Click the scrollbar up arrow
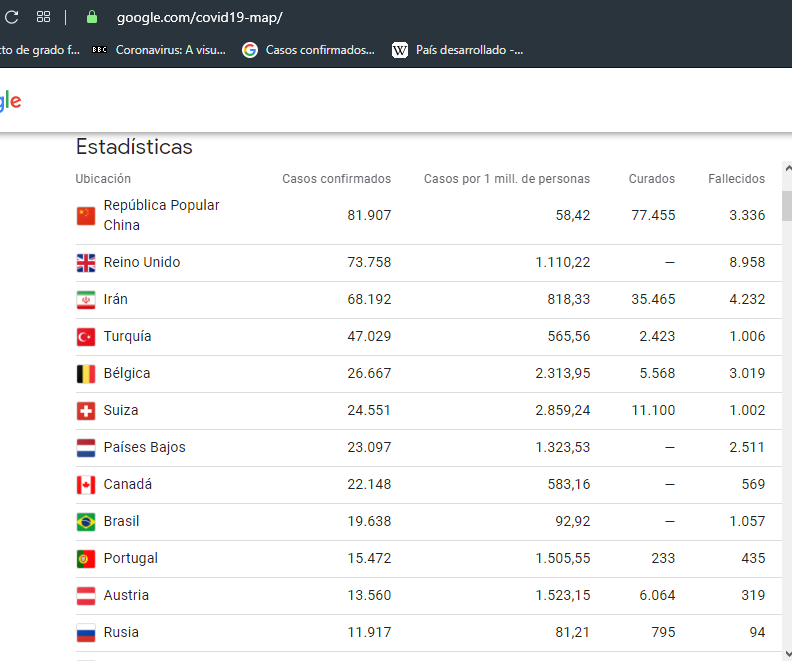Screen dimensions: 792x664 coord(787,169)
